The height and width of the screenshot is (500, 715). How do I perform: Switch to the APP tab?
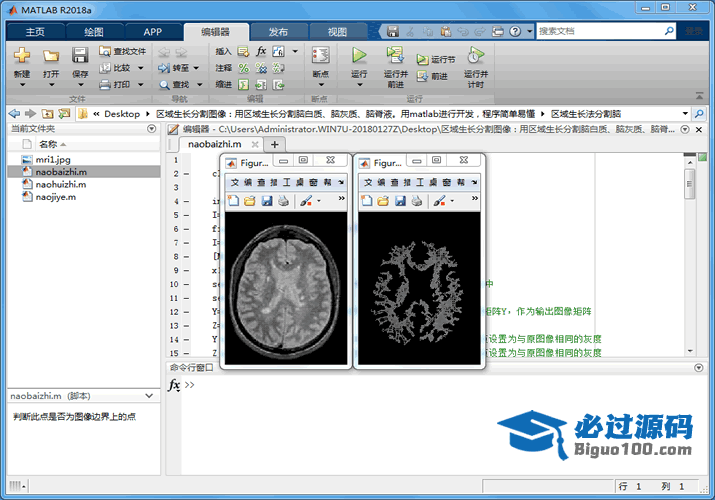coord(153,31)
